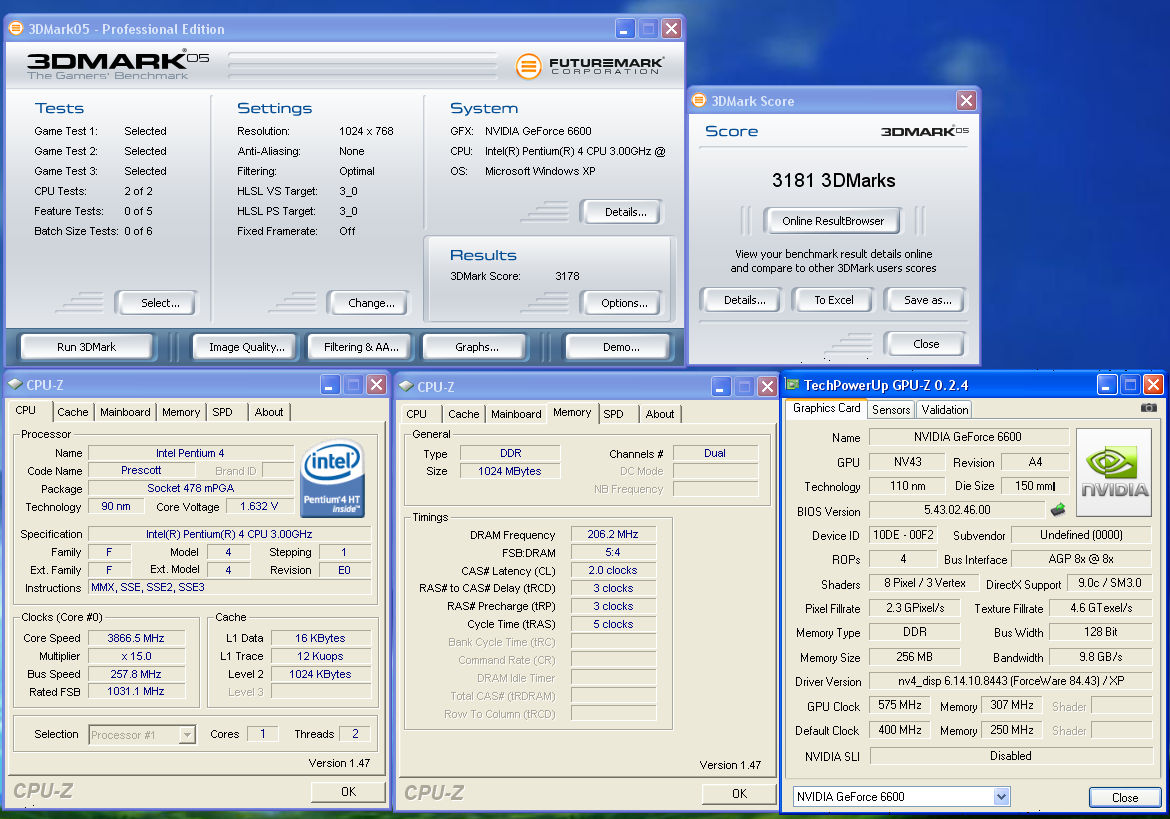
Task: Click left CPU-Z window title icon
Action: pos(15,385)
